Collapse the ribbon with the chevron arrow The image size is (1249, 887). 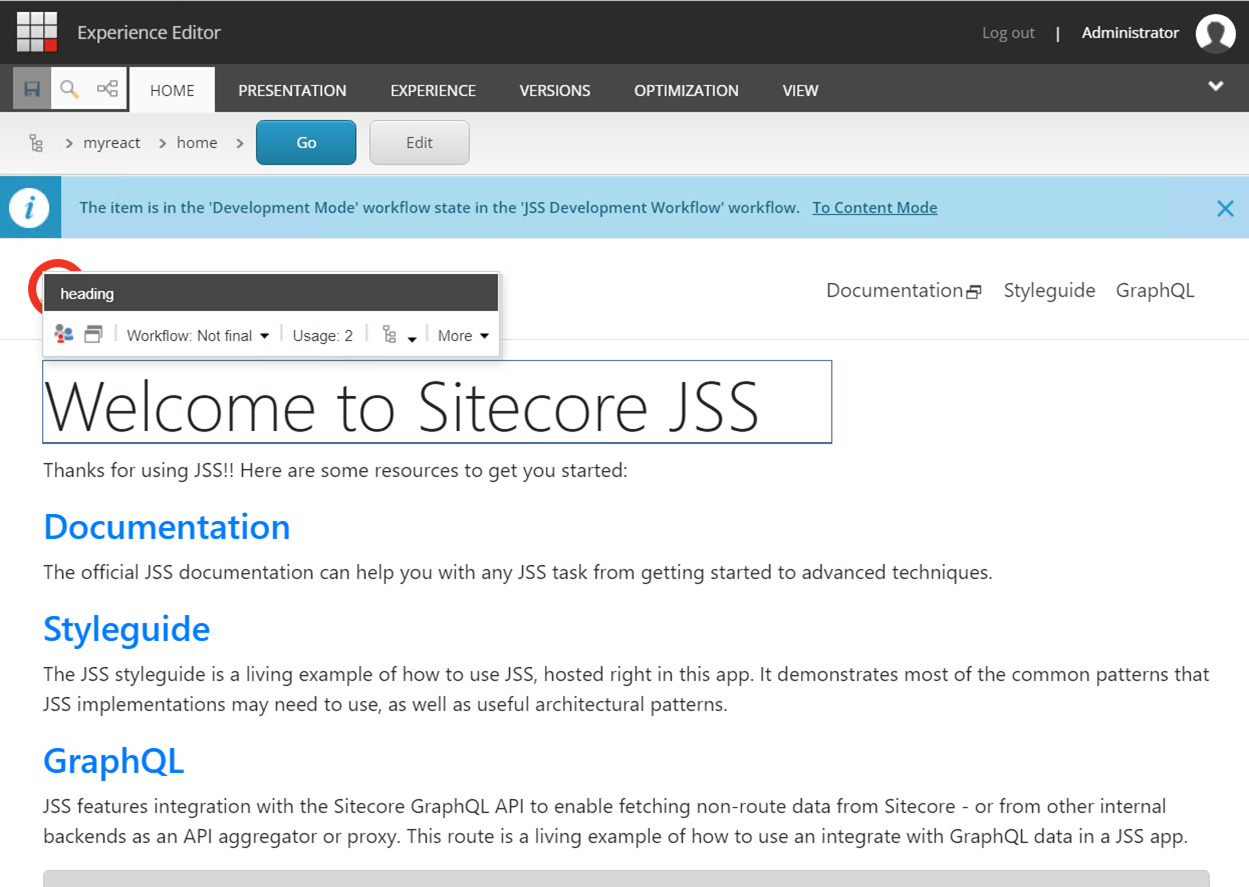(1216, 86)
